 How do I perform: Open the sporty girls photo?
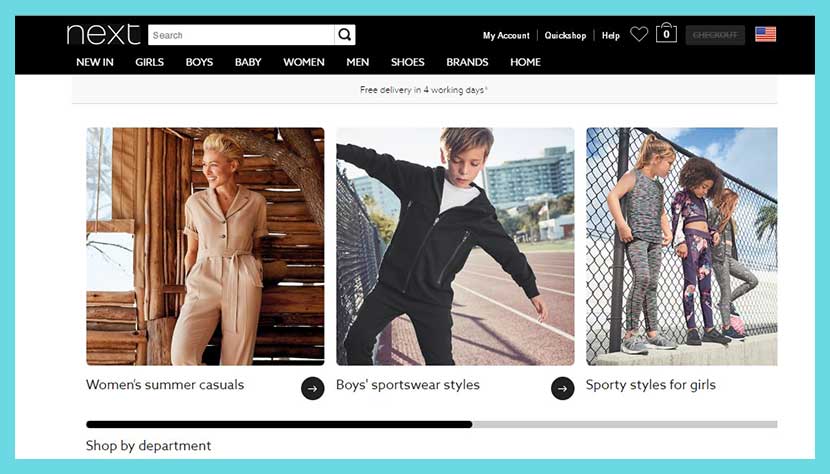coord(682,246)
